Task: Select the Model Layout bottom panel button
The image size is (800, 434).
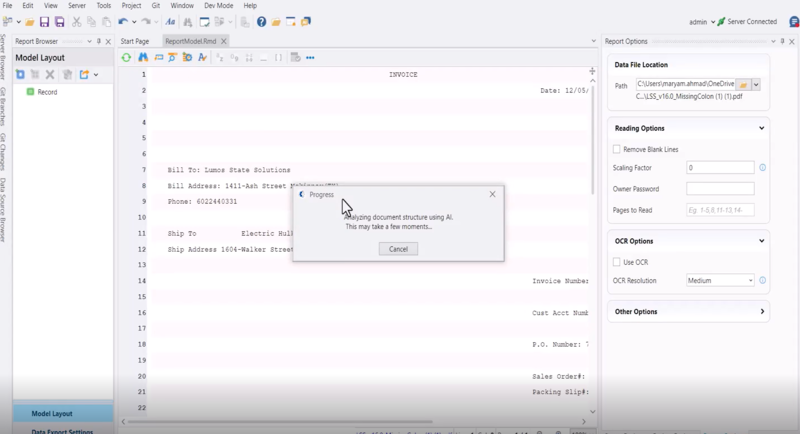Action: pyautogui.click(x=52, y=413)
